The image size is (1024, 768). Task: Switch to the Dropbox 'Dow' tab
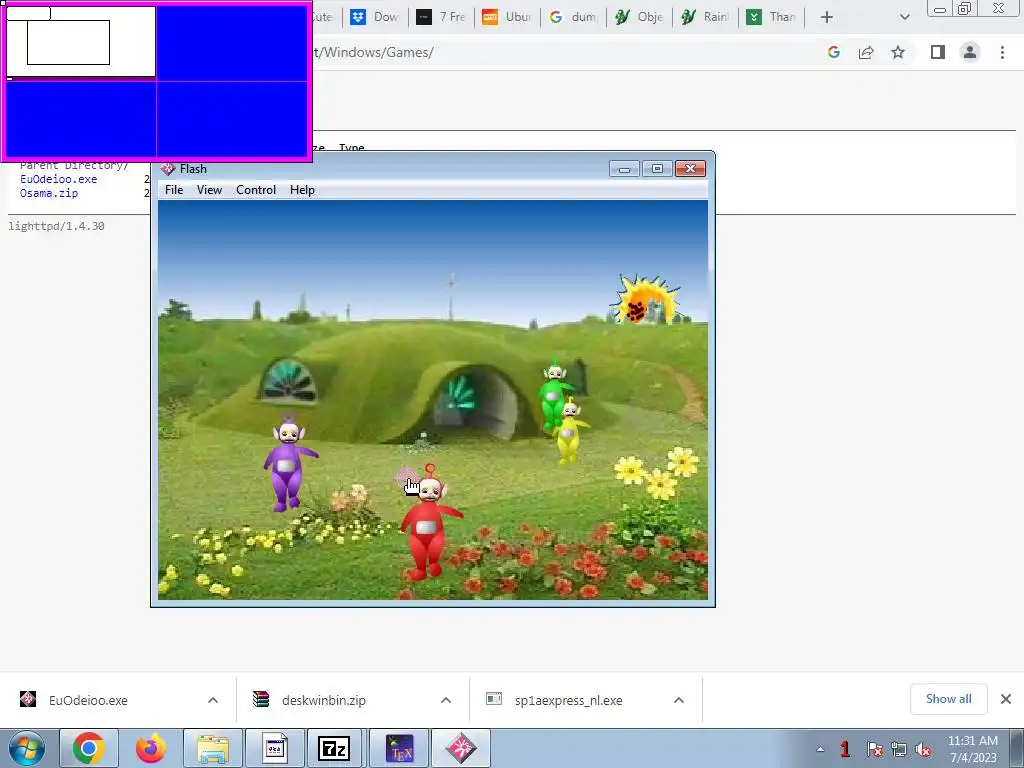pyautogui.click(x=374, y=17)
